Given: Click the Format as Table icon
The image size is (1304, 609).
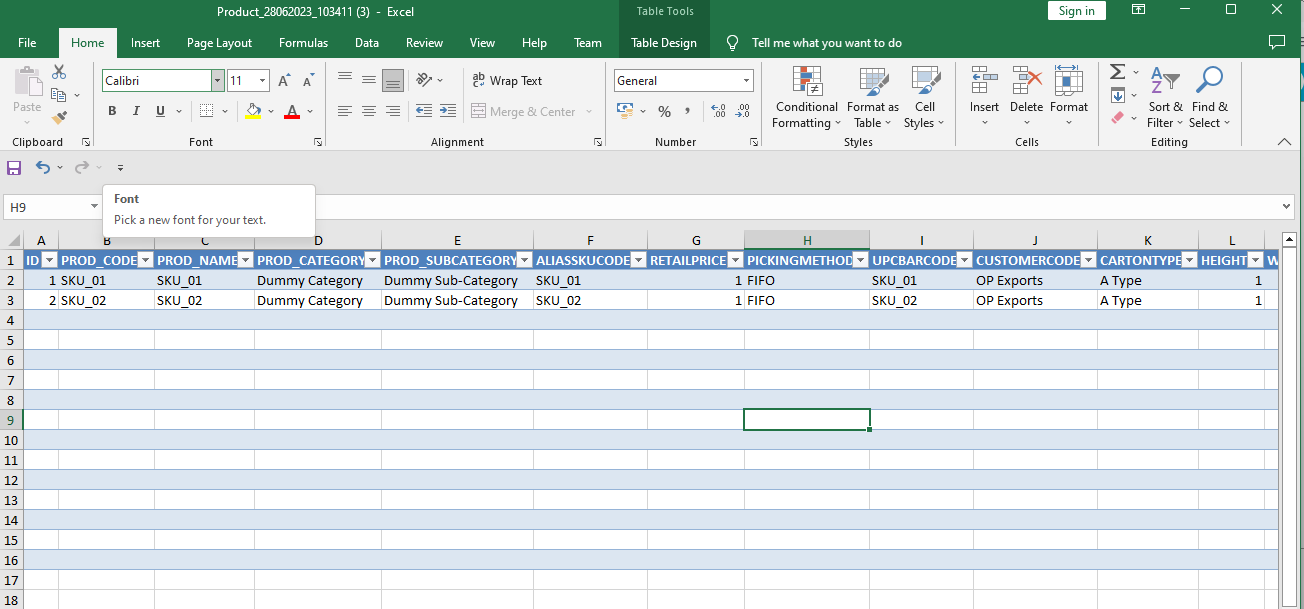Looking at the screenshot, I should click(x=872, y=98).
